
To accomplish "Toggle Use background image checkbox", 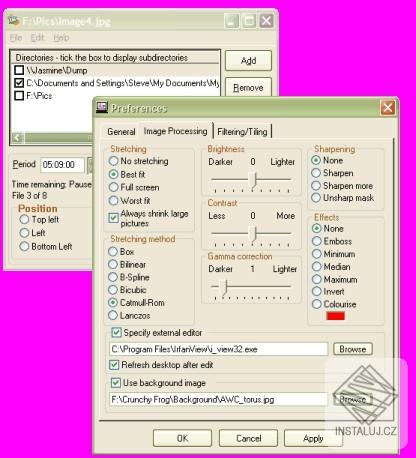I will 116,383.
